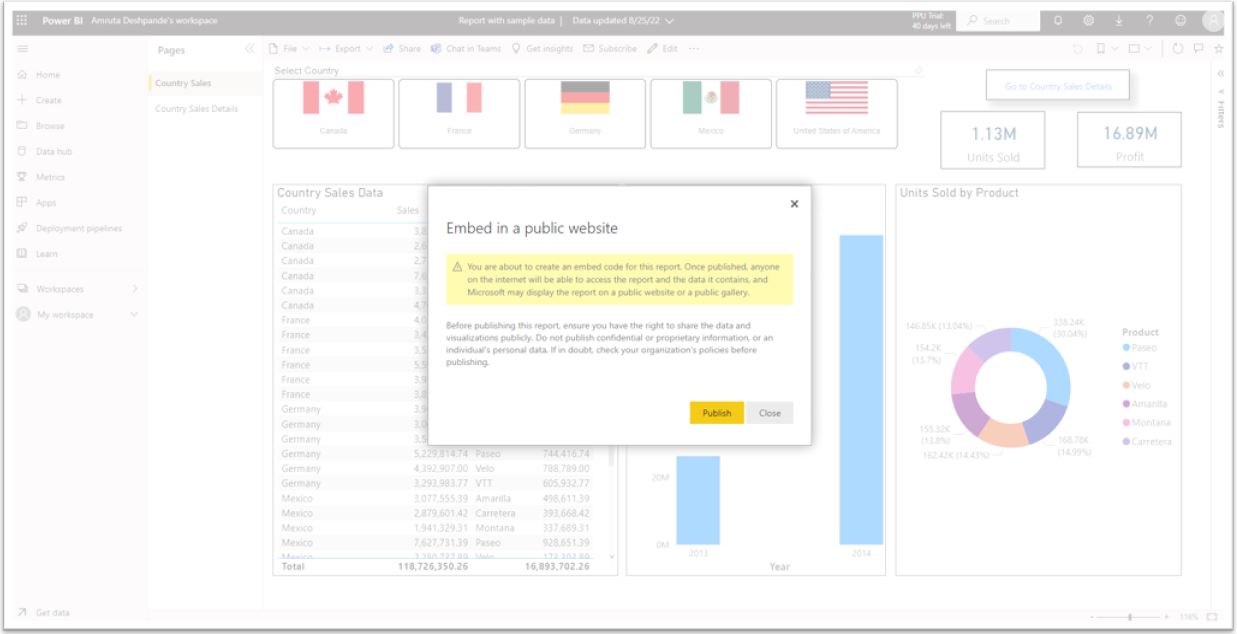Viewport: 1237px width, 634px height.
Task: Click the Close button in the embed dialog
Action: click(x=769, y=413)
